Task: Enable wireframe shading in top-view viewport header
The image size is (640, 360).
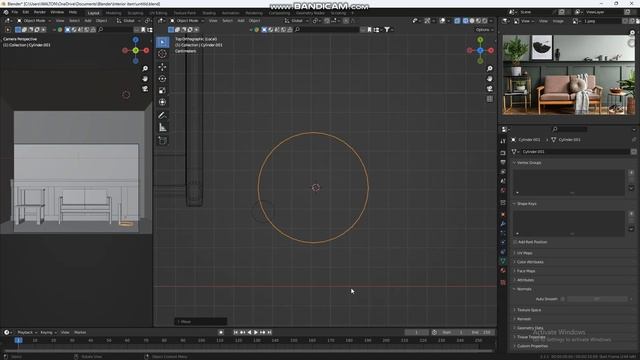Action: click(466, 21)
